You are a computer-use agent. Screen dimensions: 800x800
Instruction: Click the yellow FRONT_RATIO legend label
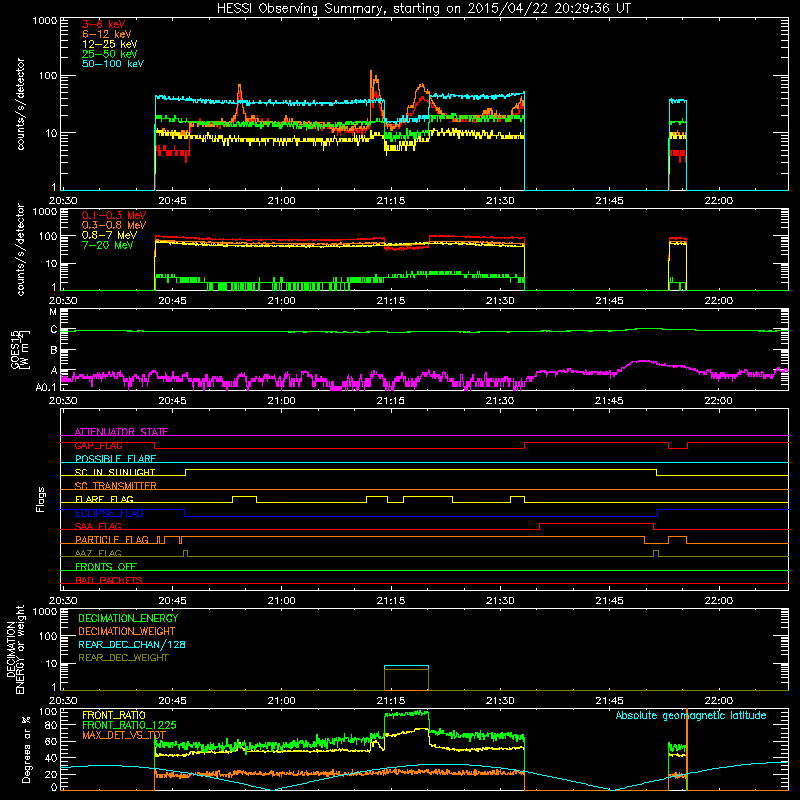click(114, 715)
